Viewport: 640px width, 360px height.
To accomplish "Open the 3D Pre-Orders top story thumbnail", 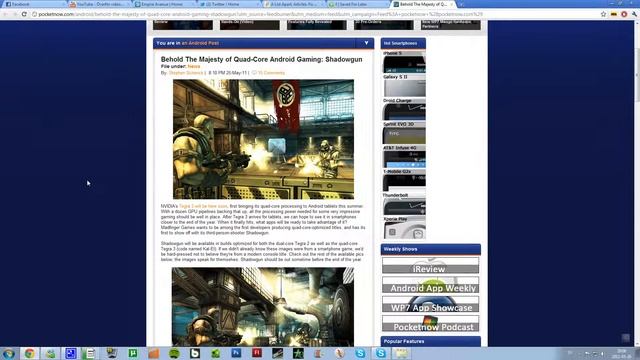I will [x=384, y=24].
